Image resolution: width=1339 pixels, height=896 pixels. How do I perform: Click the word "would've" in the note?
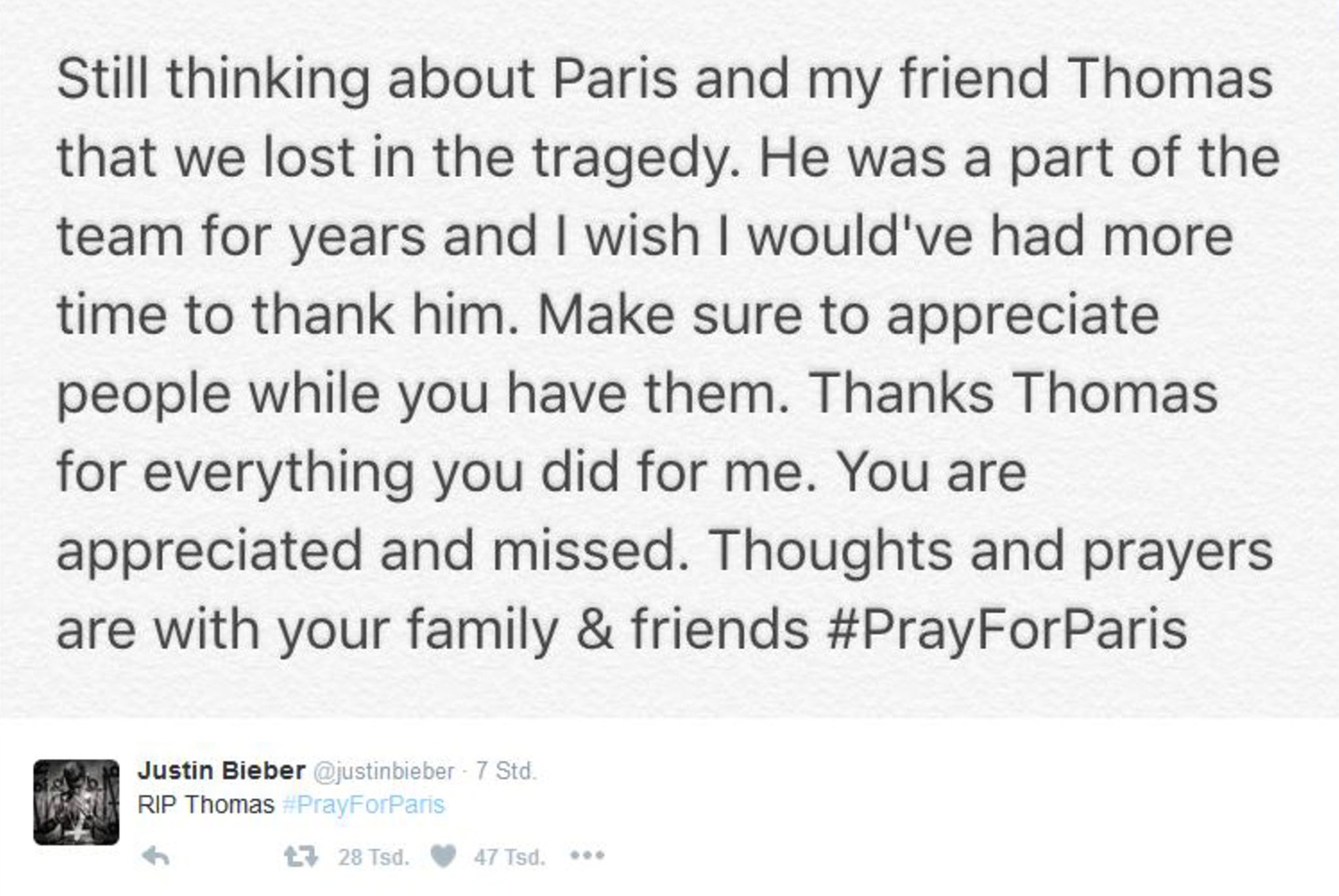(860, 237)
